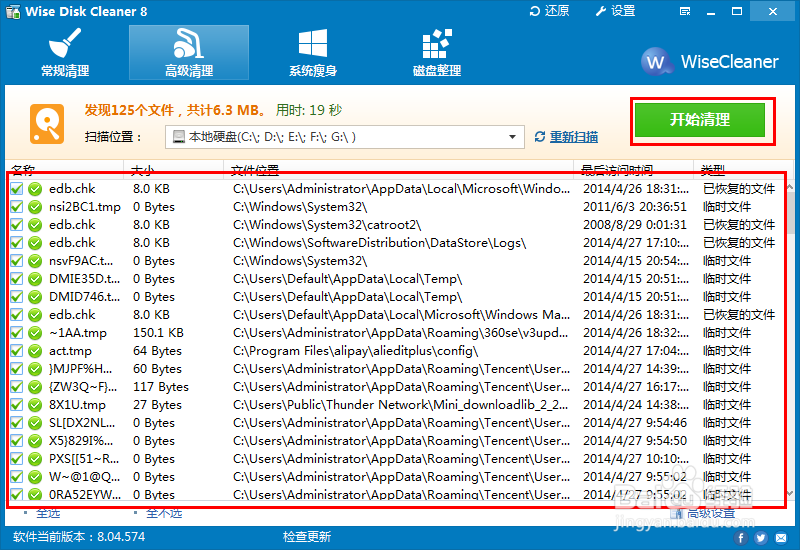The width and height of the screenshot is (800, 550).
Task: Click scrollbar down arrow in file list
Action: point(790,493)
